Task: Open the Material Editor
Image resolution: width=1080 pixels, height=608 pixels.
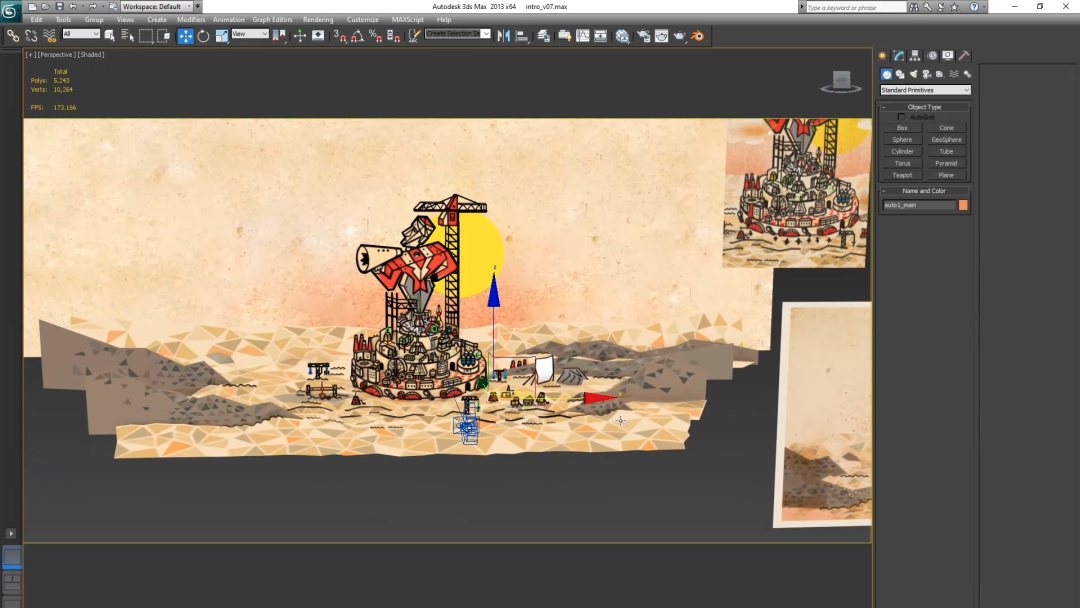Action: (x=623, y=36)
